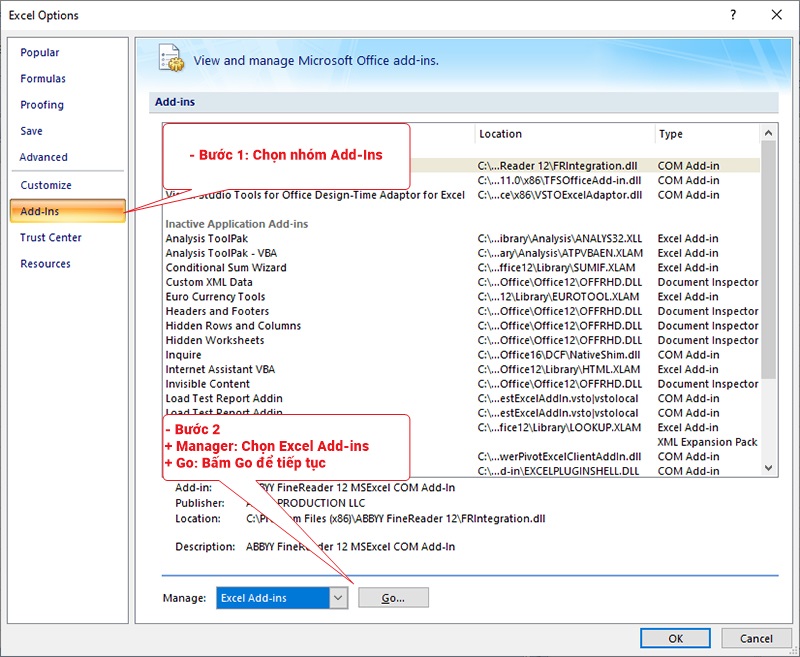Cancel the Excel Options dialog

[x=756, y=639]
